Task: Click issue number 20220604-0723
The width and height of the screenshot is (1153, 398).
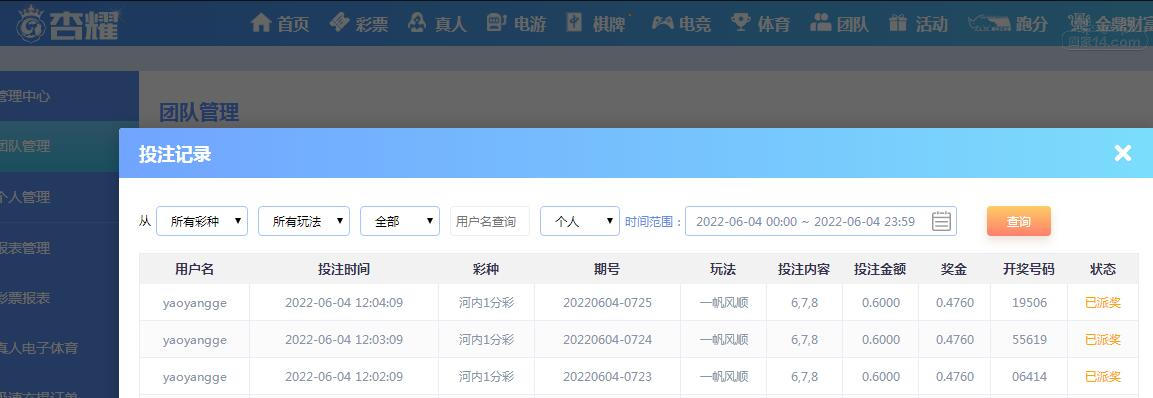Action: pos(607,377)
